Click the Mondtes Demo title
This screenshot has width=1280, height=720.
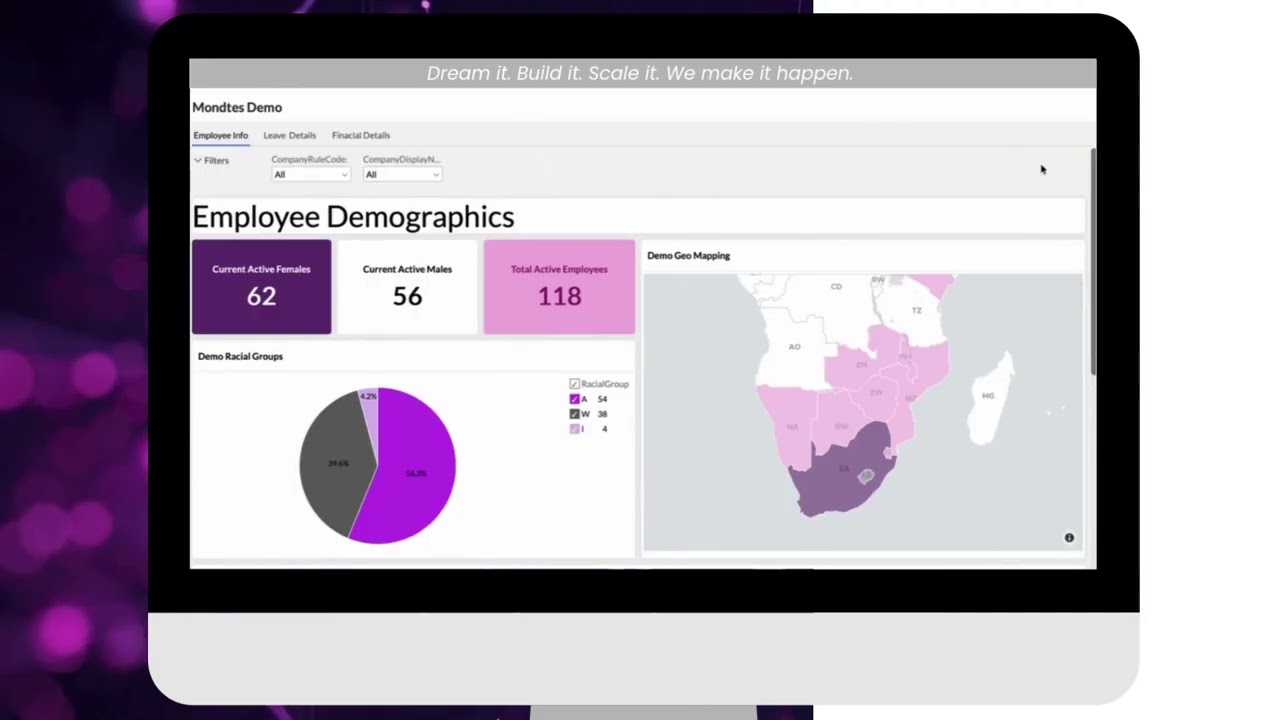[237, 107]
